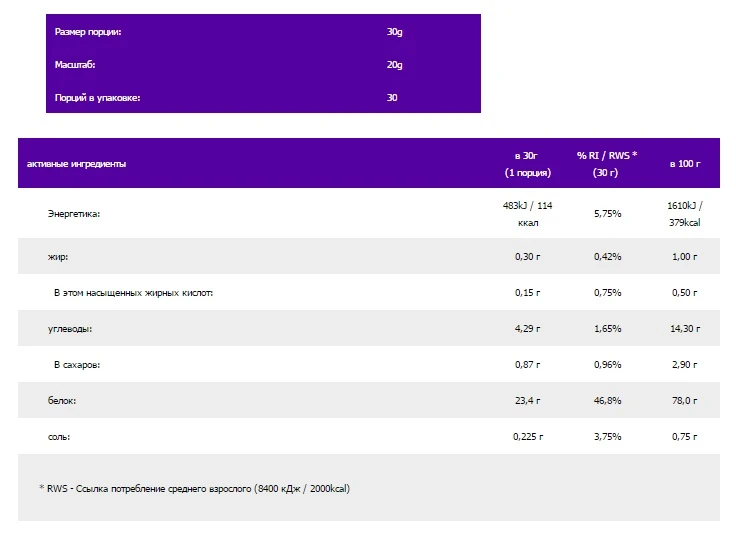Viewport: 736px width, 538px height.
Task: Click the '% RI / RWS *' column header
Action: click(606, 164)
